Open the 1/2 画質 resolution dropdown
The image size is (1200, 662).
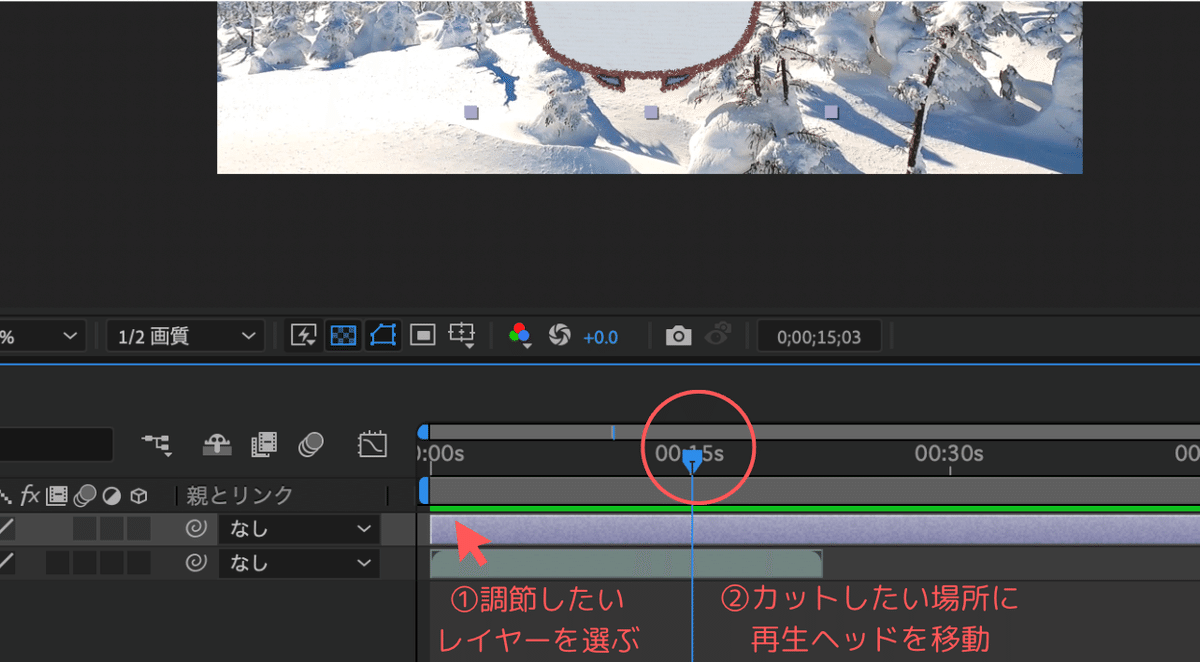(x=184, y=336)
